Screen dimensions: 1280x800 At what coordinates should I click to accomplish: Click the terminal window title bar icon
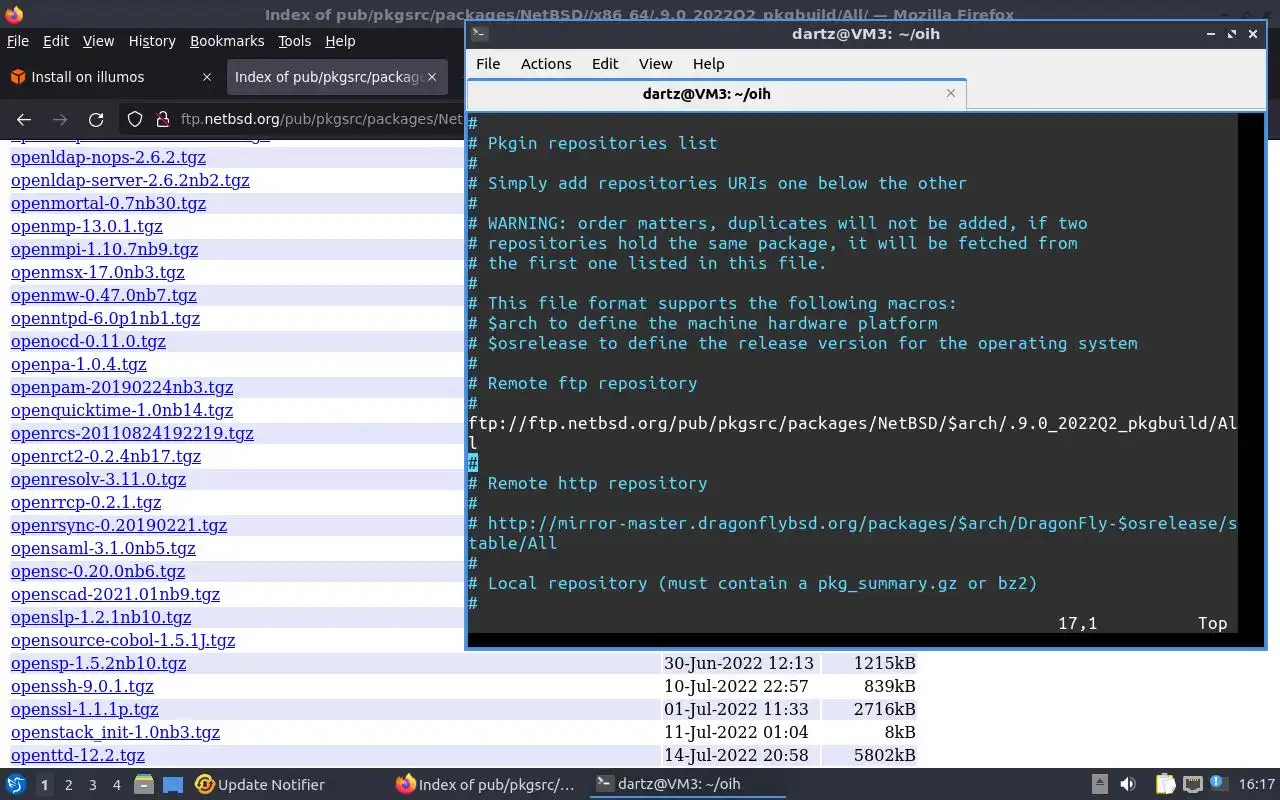(479, 33)
